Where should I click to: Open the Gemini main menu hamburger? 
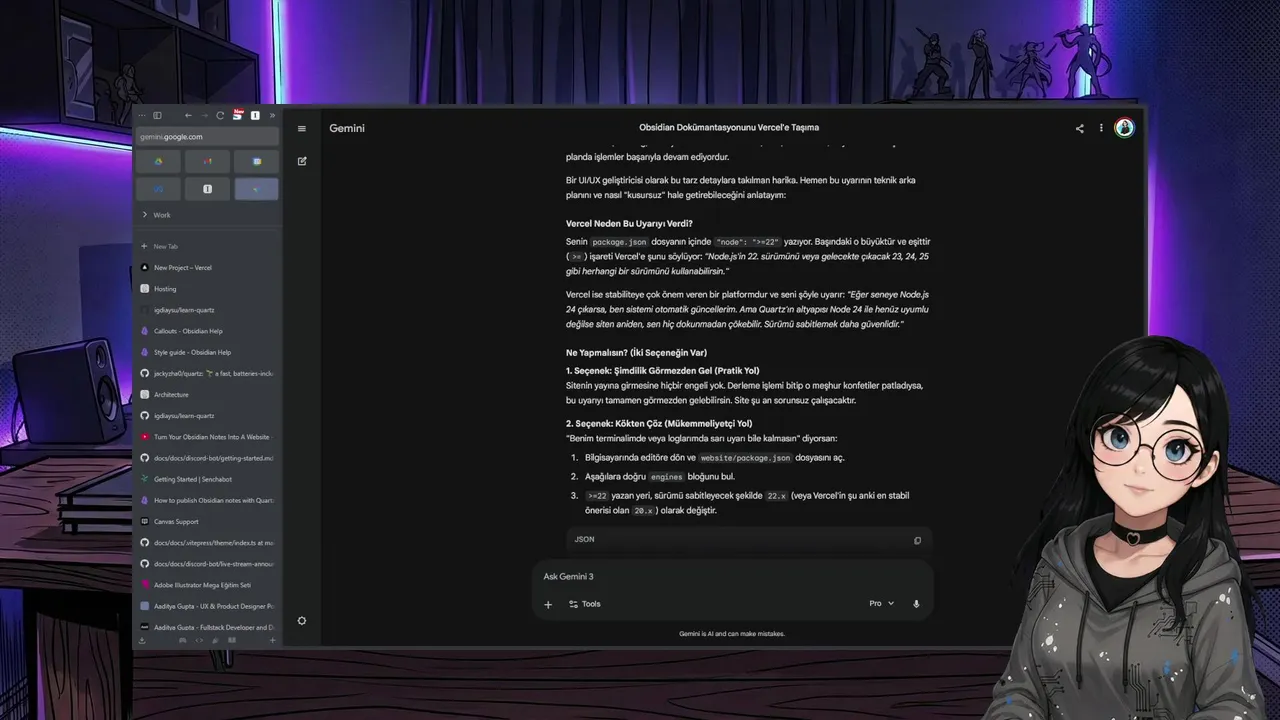302,128
